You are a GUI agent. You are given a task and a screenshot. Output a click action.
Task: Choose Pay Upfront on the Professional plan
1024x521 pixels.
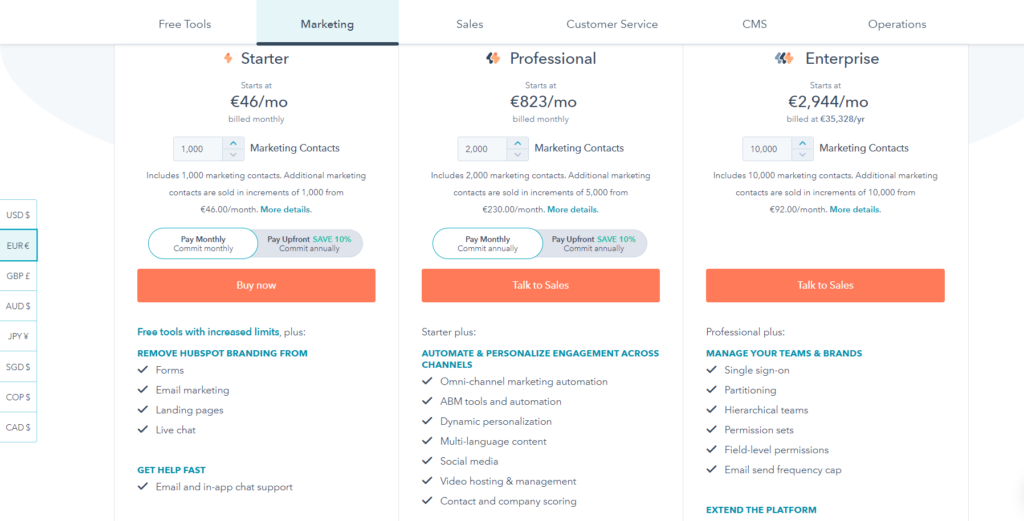point(594,244)
